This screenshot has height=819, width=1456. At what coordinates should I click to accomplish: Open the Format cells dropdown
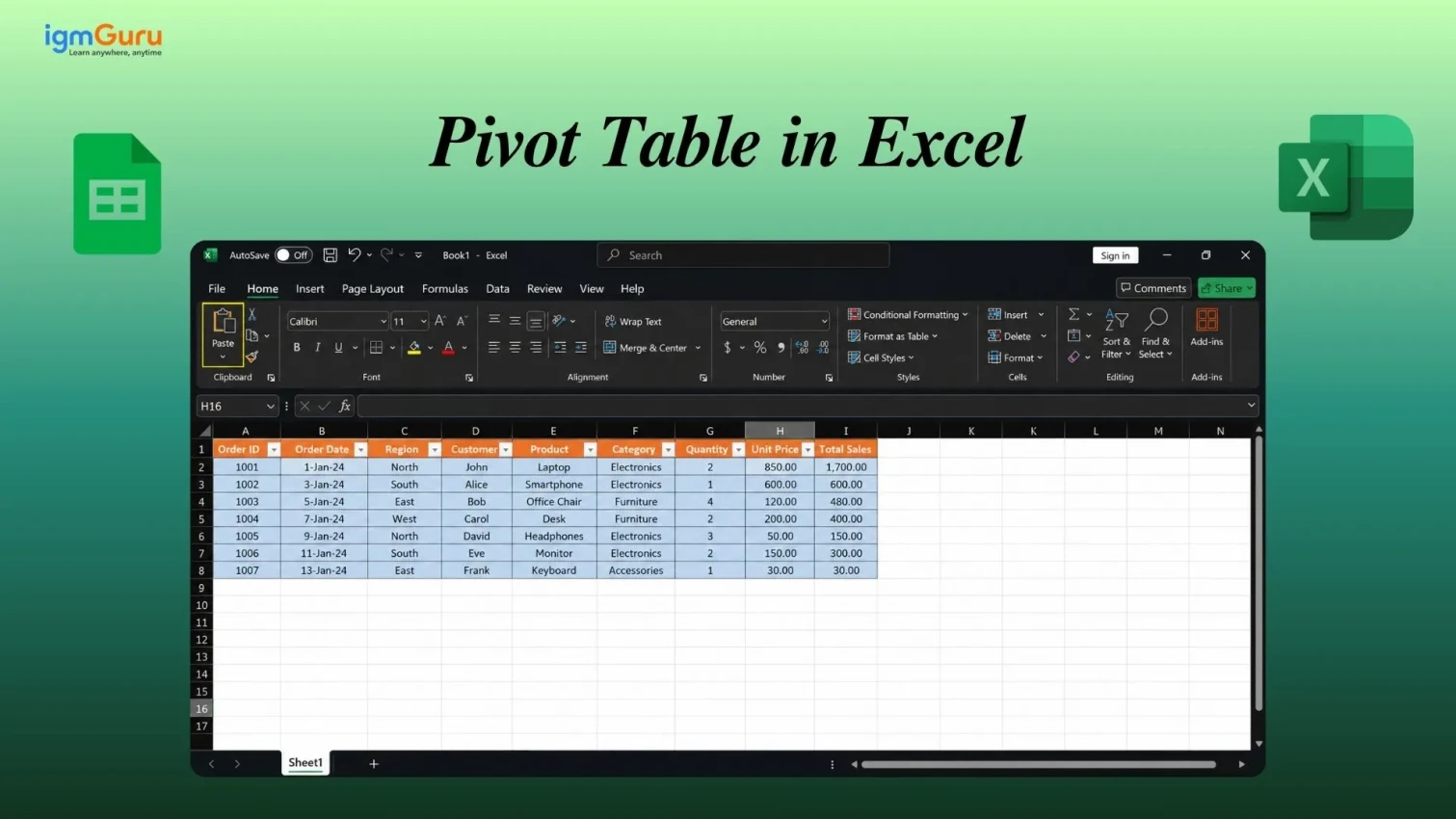click(x=1015, y=357)
